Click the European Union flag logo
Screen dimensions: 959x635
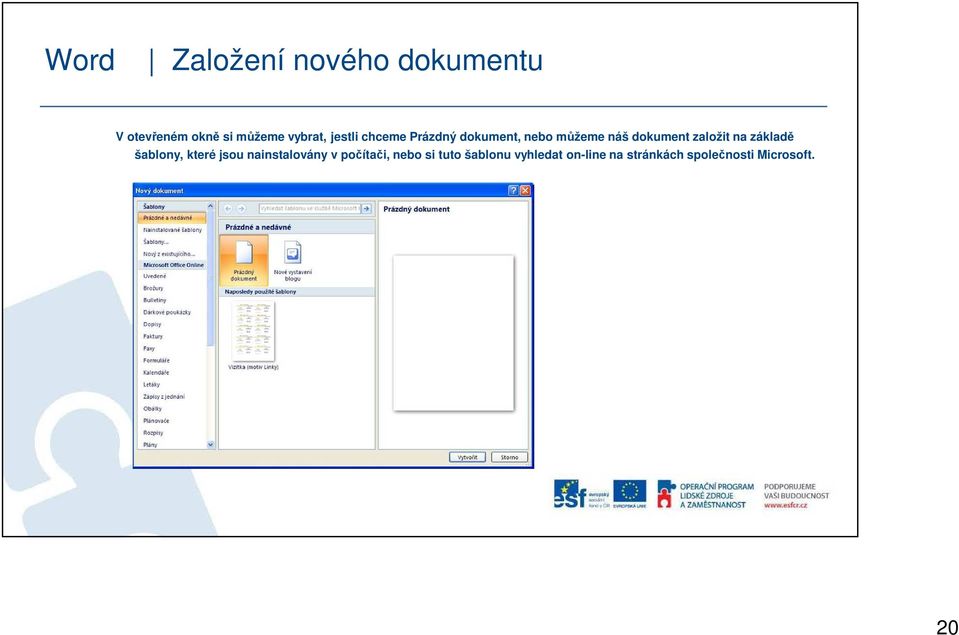point(629,494)
